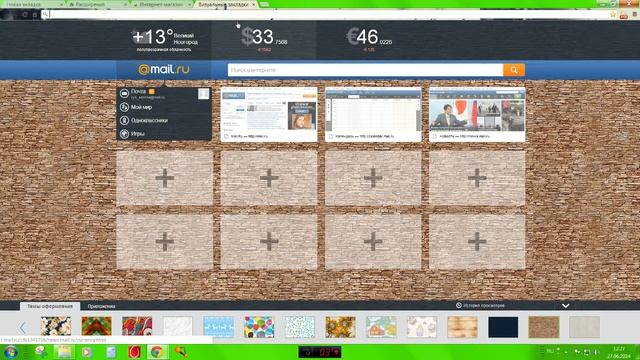
Task: Select the red paisley theme swatch
Action: click(137, 327)
